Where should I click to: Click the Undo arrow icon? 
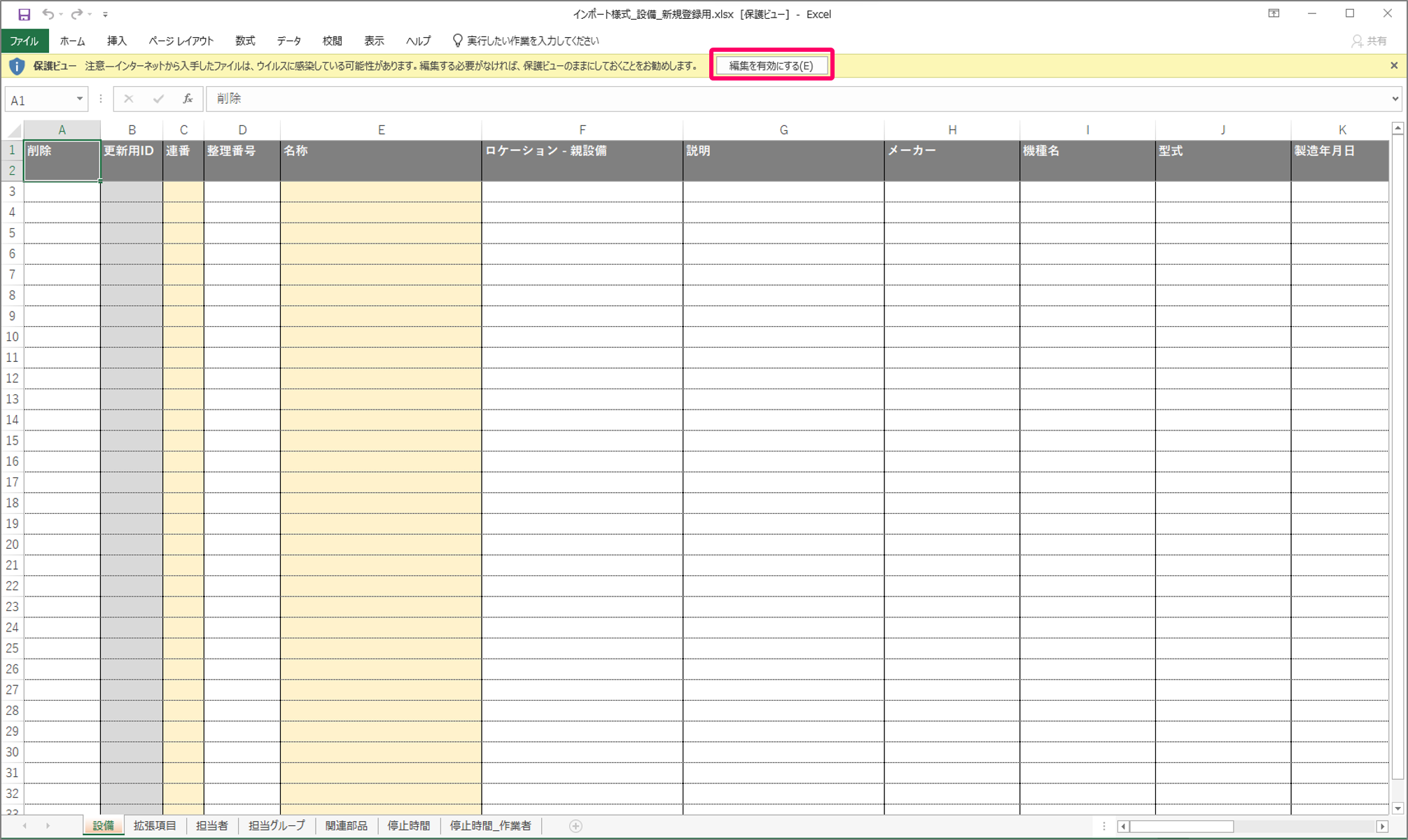point(48,14)
